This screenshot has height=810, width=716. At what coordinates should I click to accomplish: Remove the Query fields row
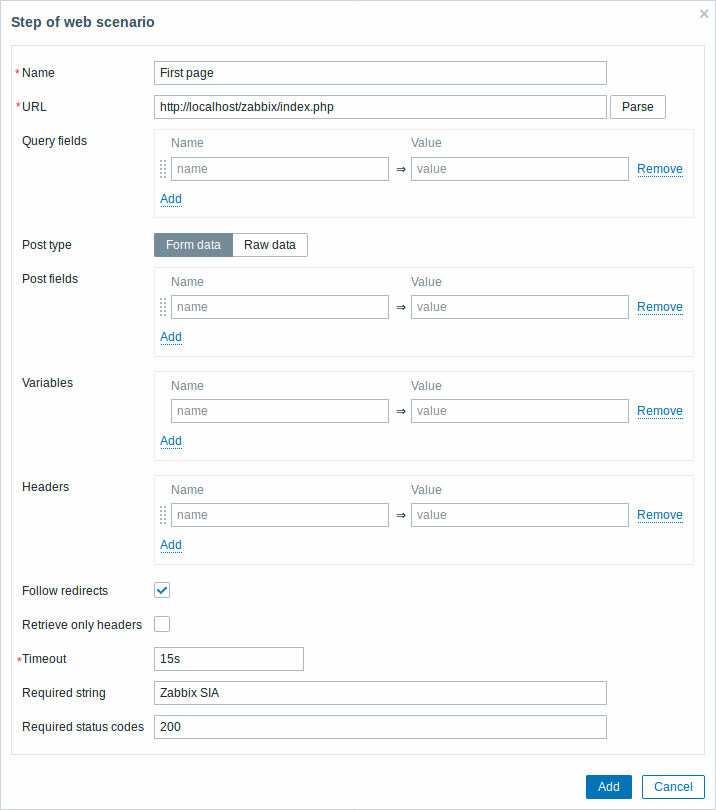point(660,169)
